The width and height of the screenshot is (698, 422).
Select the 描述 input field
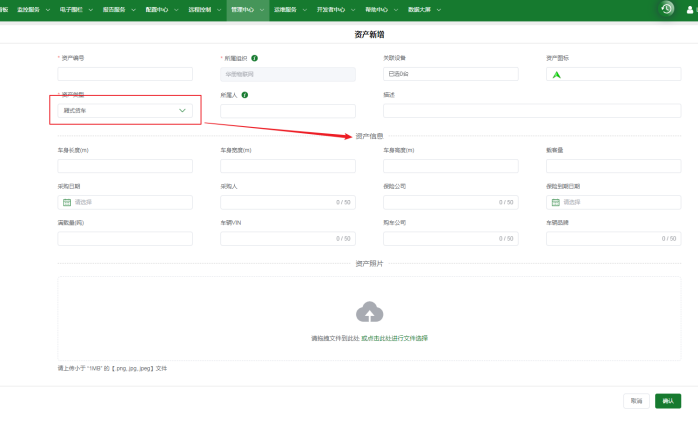pyautogui.click(x=532, y=110)
